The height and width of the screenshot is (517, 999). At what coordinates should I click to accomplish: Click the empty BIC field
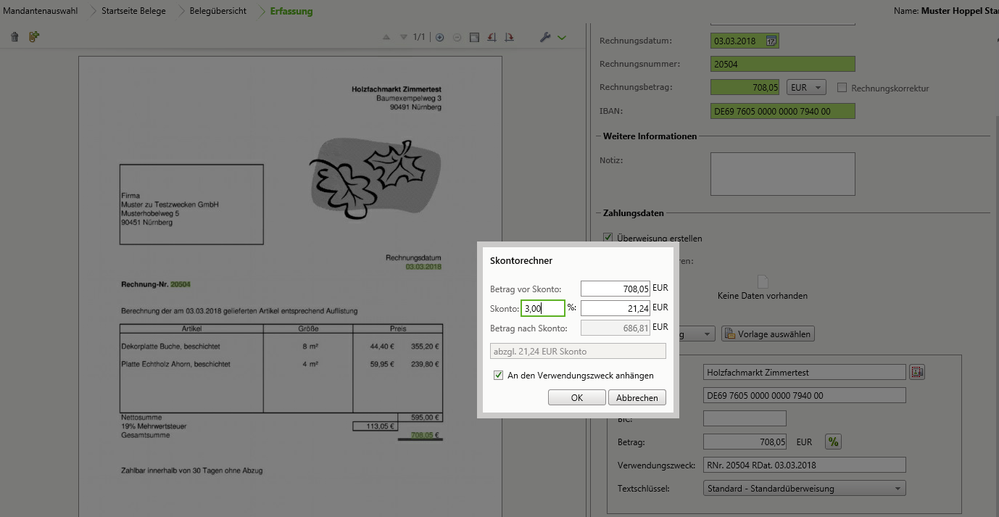pyautogui.click(x=745, y=418)
